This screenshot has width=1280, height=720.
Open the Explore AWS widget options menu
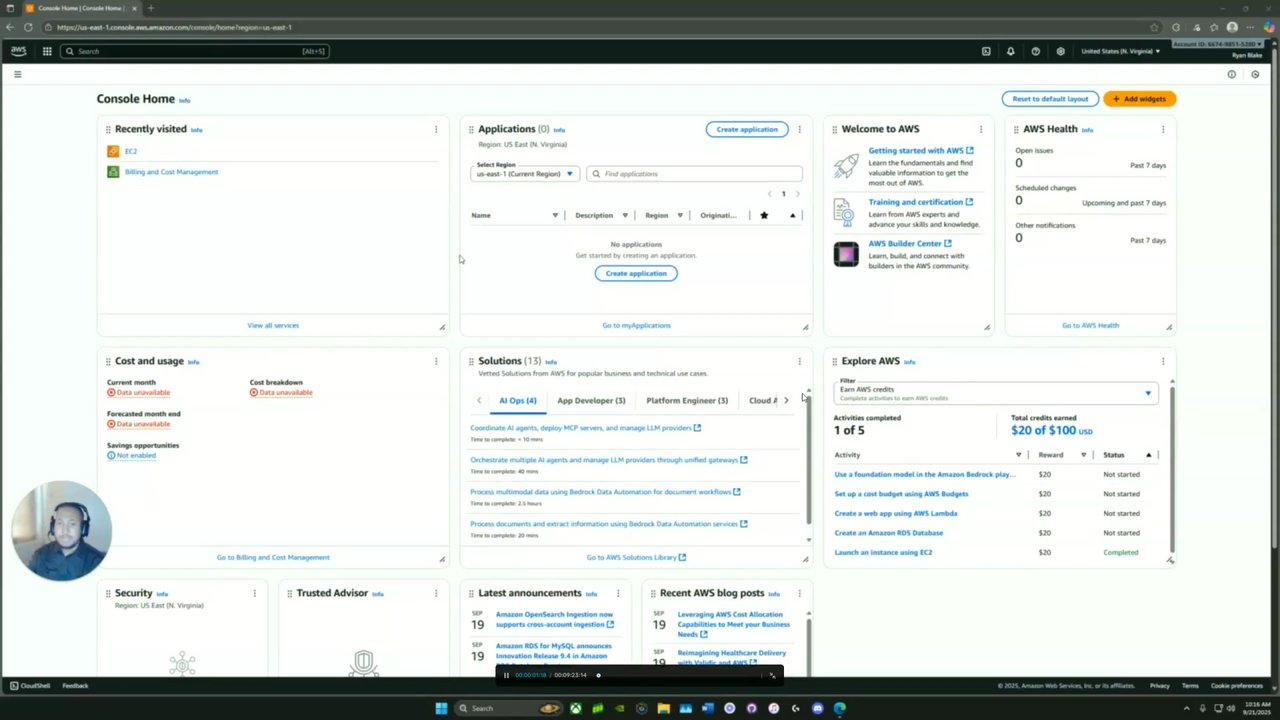[x=1163, y=361]
